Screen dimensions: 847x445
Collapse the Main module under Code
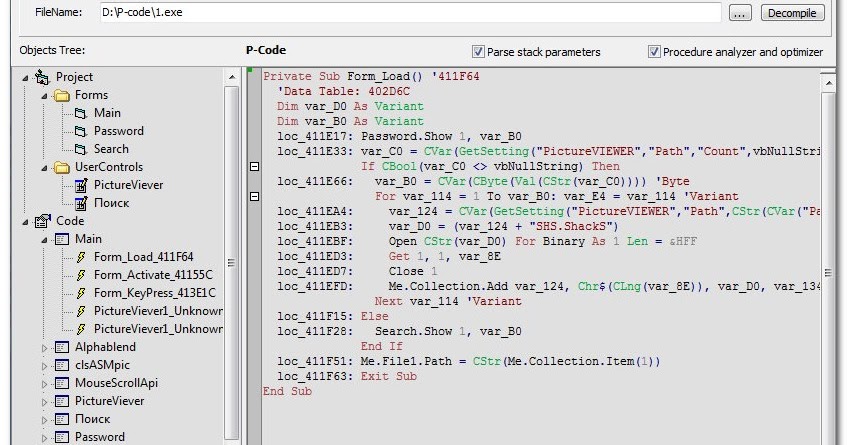pyautogui.click(x=44, y=240)
